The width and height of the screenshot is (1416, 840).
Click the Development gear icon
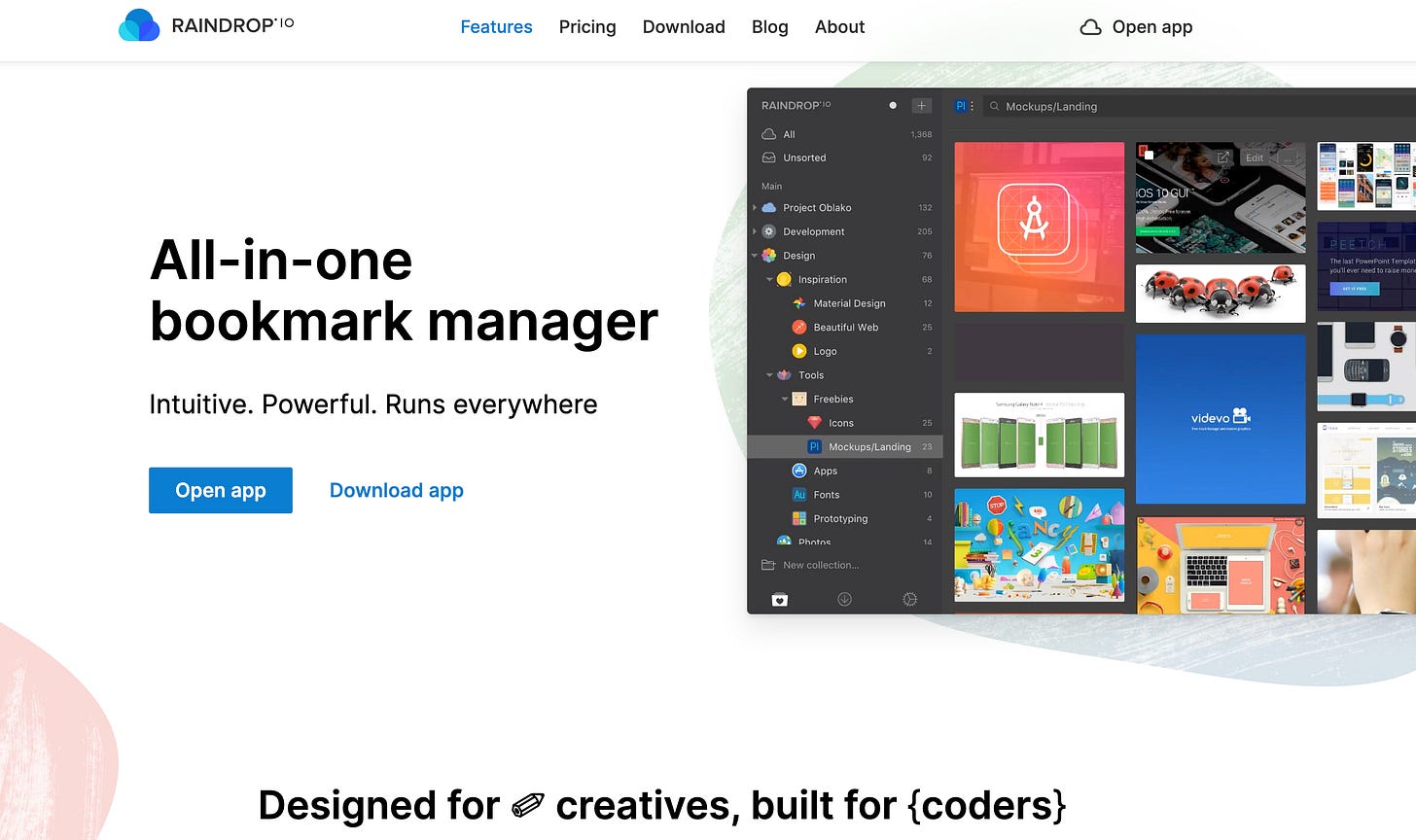coord(769,231)
